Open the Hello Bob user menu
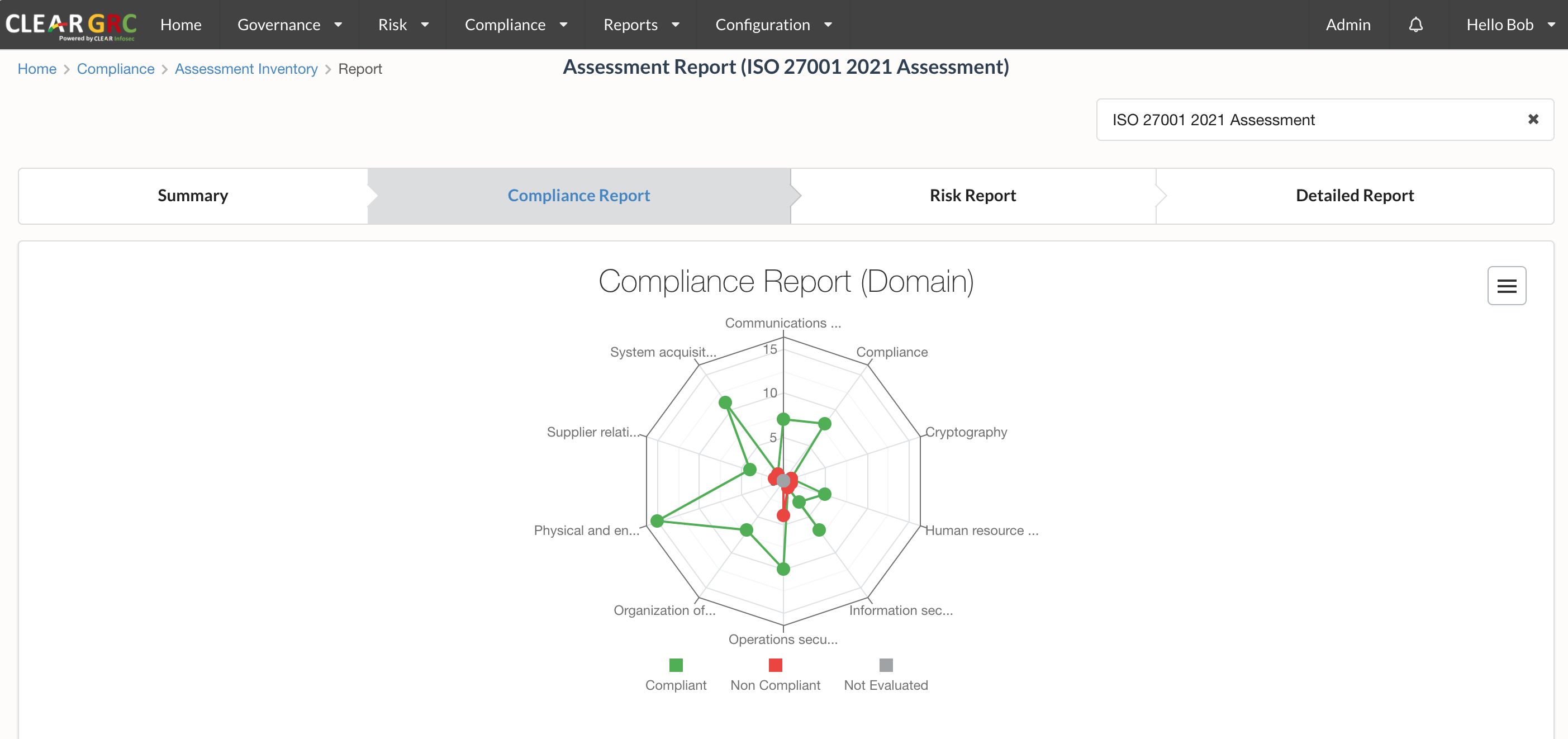 point(1509,25)
